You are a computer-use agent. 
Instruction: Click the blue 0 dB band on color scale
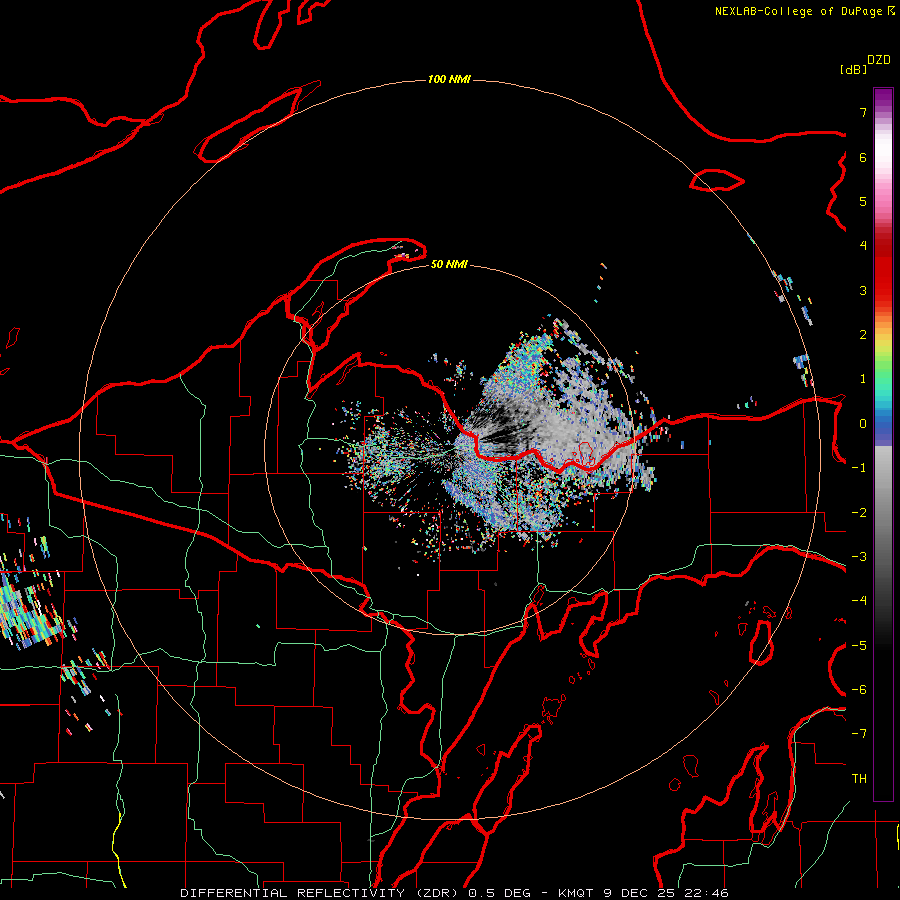point(883,425)
